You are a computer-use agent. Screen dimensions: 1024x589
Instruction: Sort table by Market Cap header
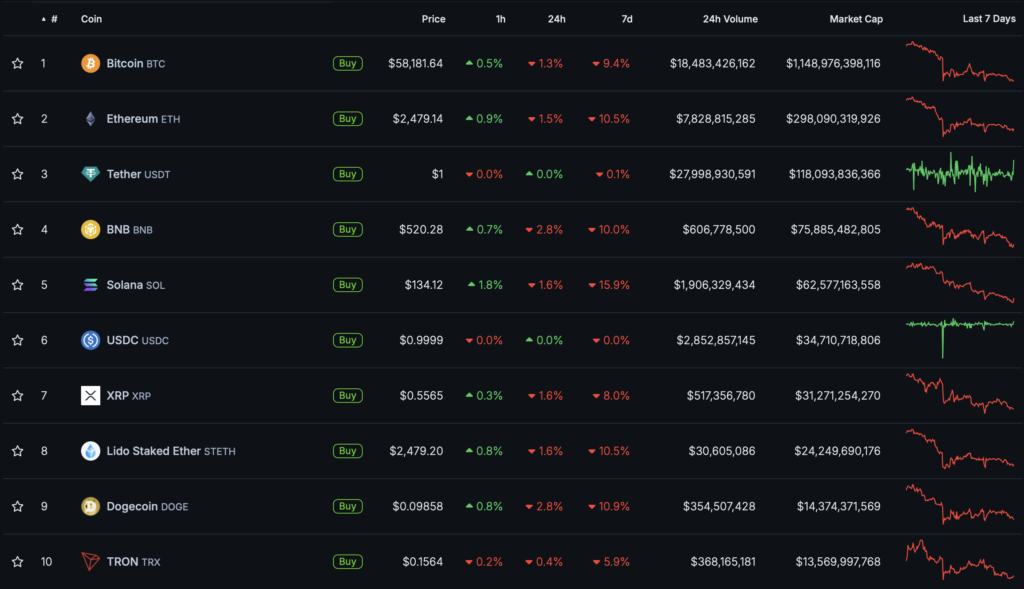[x=855, y=19]
